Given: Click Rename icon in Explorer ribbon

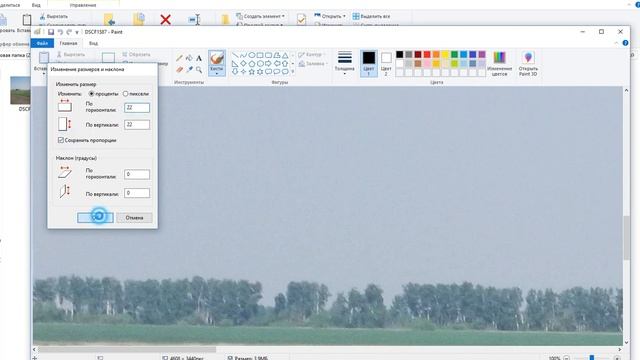Looking at the screenshot, I should 195,19.
